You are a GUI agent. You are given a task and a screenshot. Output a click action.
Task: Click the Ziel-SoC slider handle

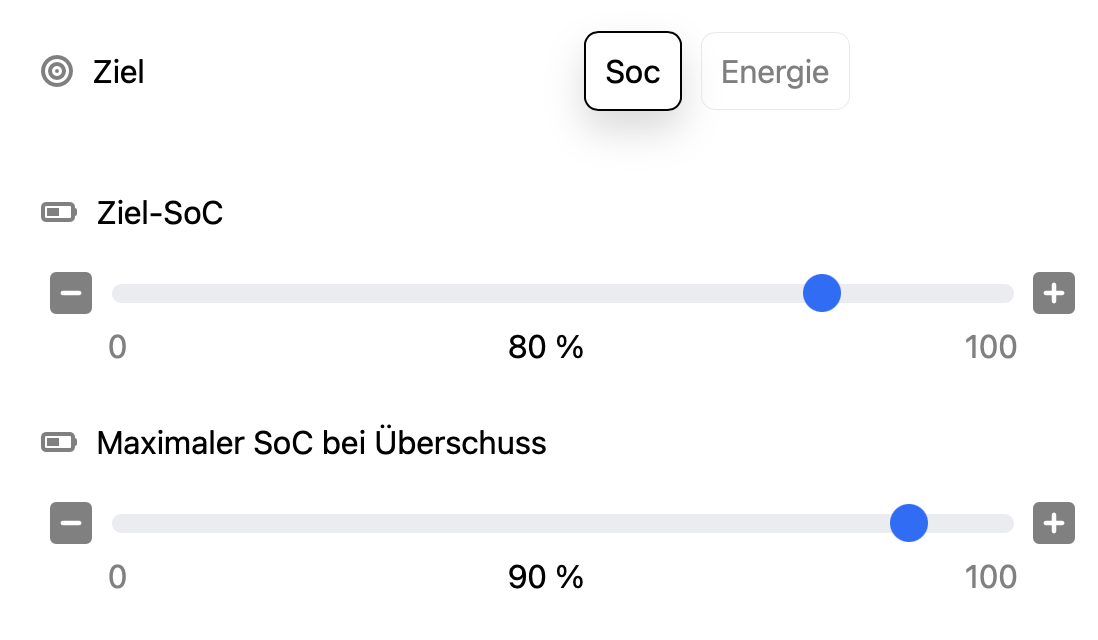[822, 293]
